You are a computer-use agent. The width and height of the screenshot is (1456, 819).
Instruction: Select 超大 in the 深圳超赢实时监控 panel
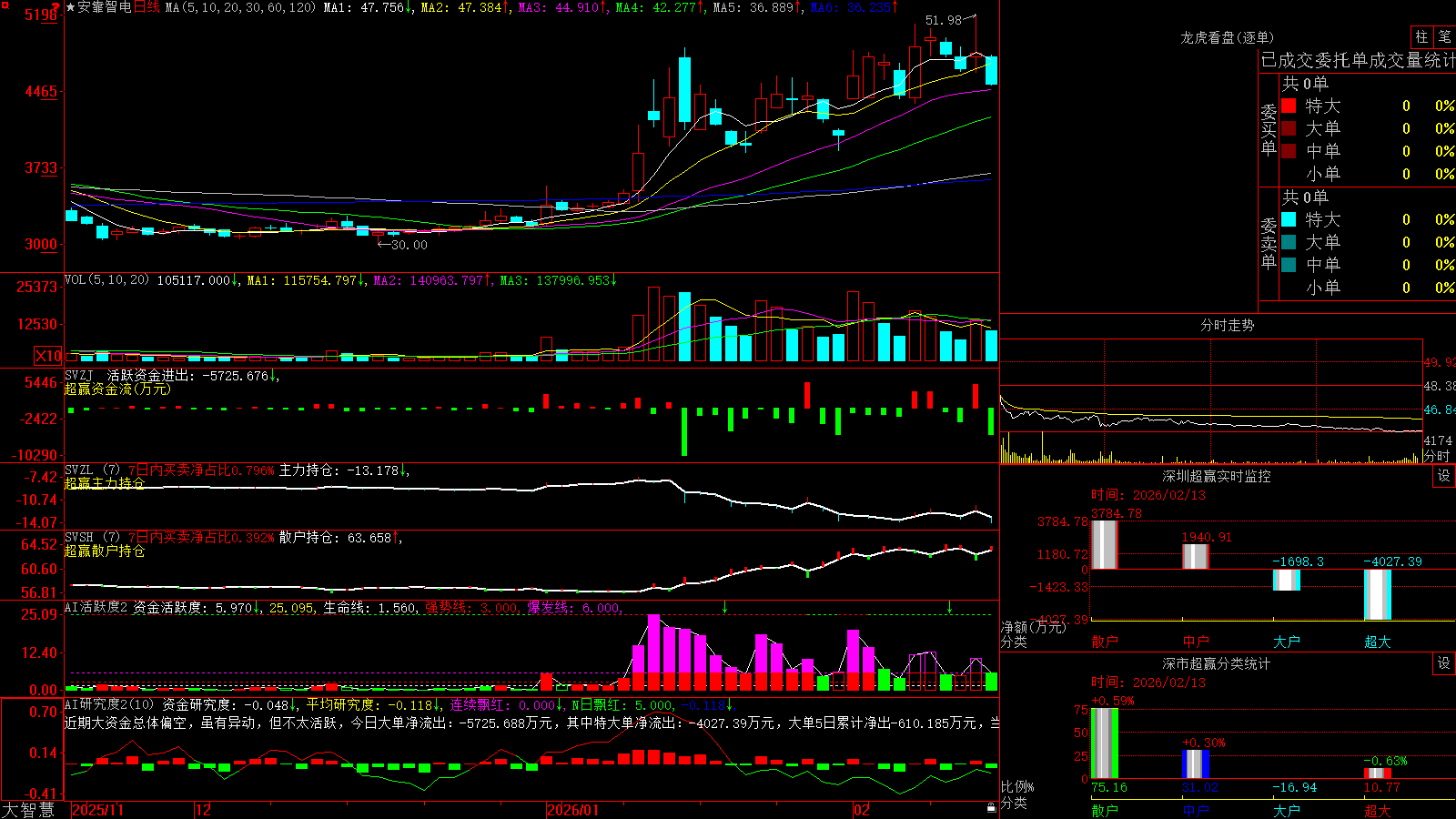(1378, 642)
